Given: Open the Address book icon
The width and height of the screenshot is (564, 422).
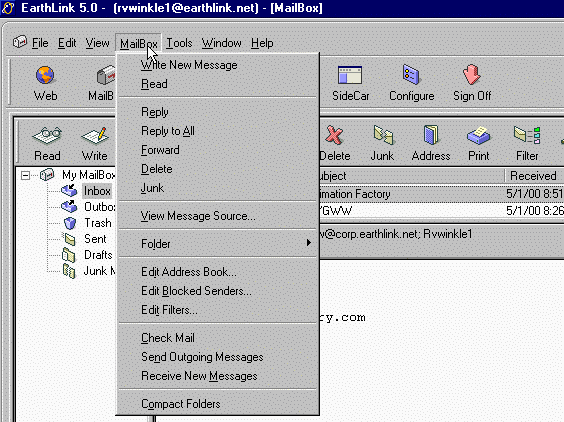Looking at the screenshot, I should (x=431, y=135).
